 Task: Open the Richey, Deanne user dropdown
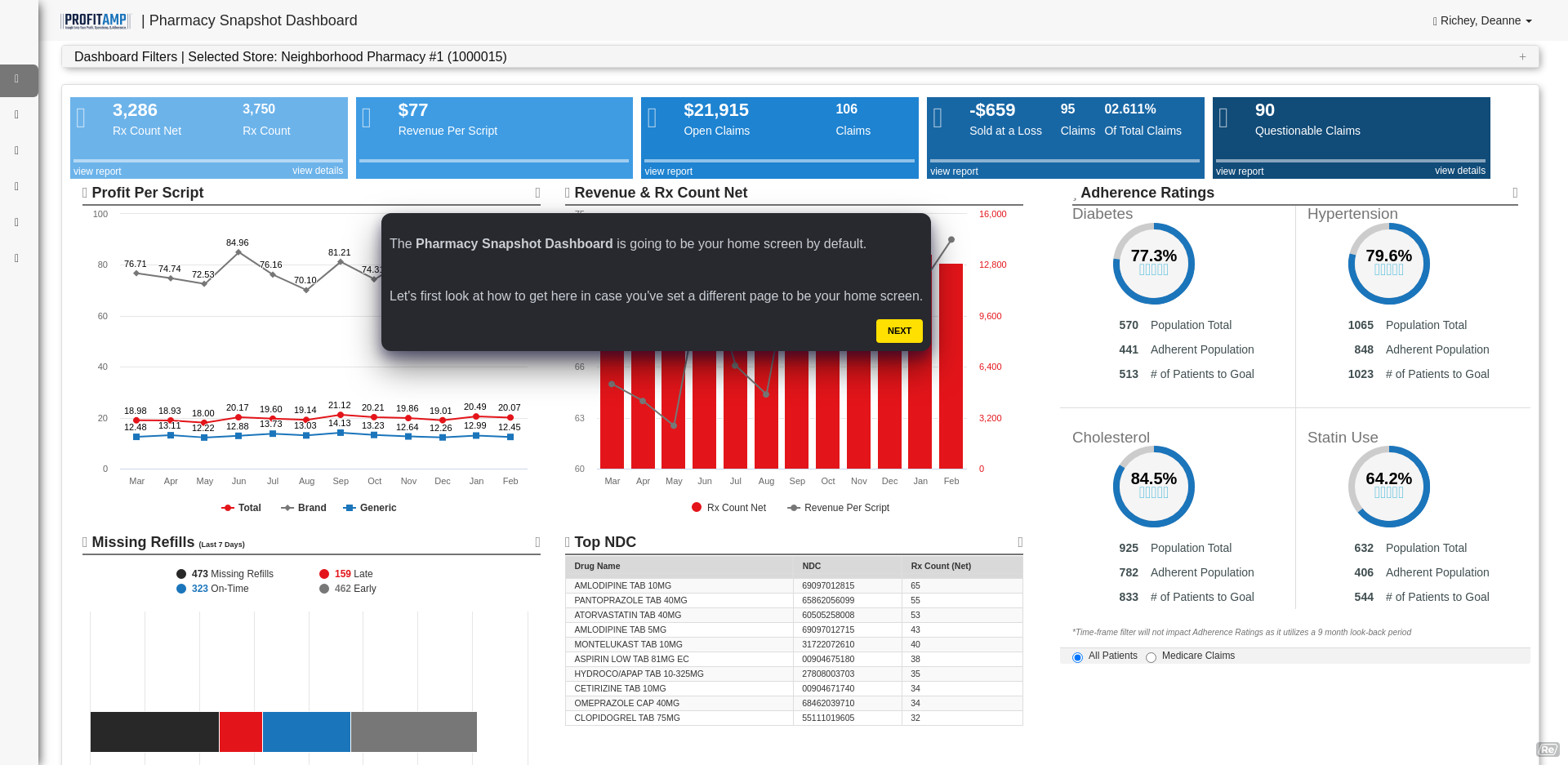tap(1482, 20)
